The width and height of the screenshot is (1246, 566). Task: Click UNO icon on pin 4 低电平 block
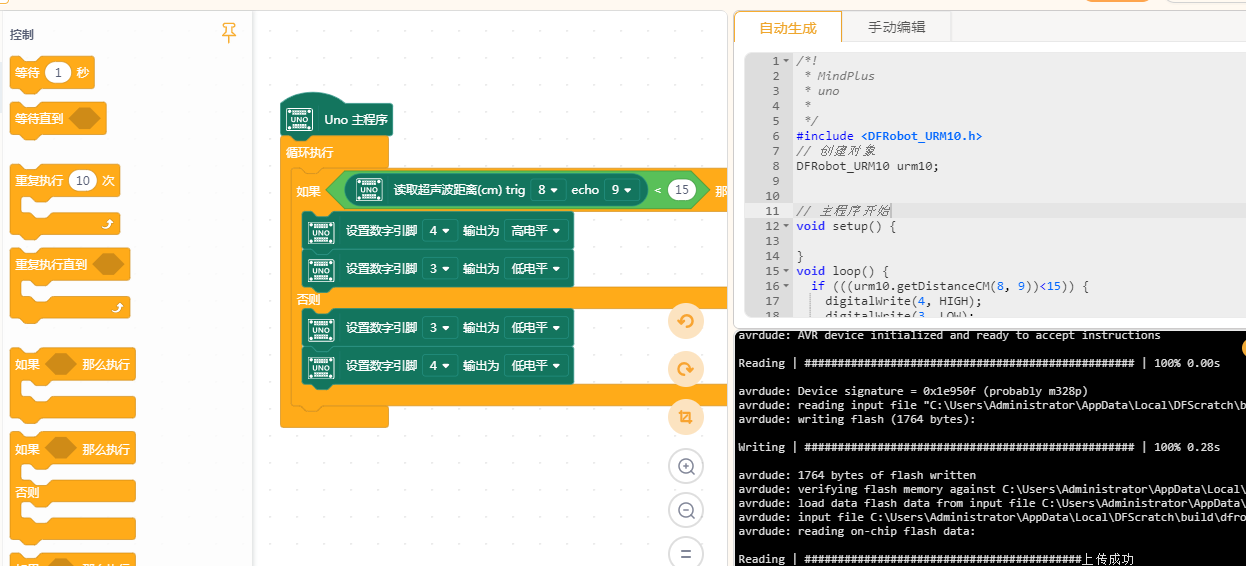pyautogui.click(x=321, y=366)
